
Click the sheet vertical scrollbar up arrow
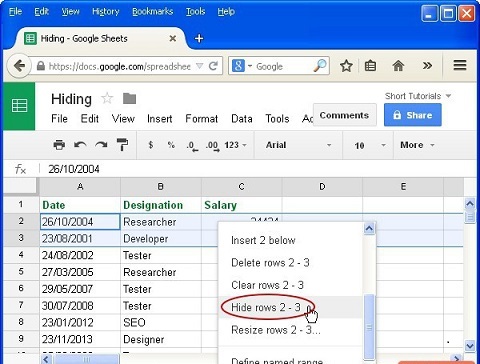pyautogui.click(x=470, y=204)
